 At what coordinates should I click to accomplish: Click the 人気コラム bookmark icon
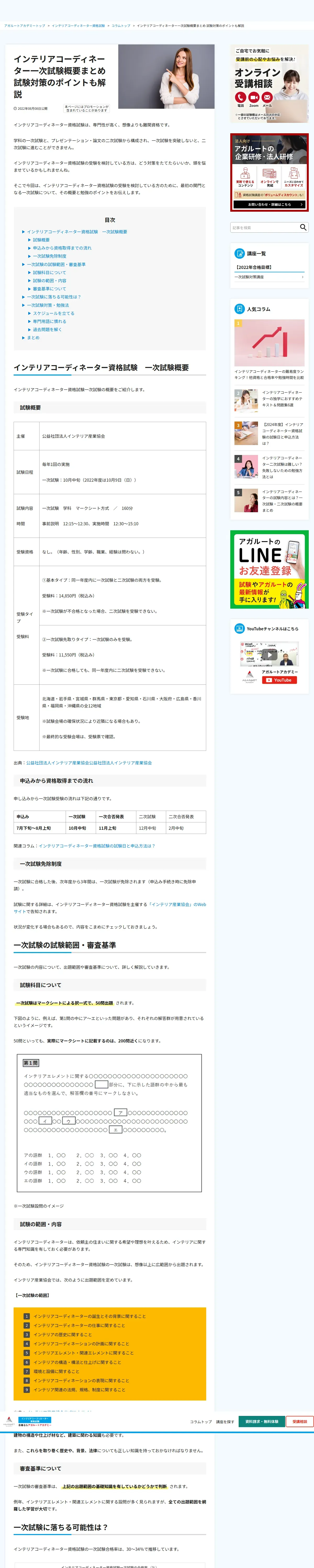240,309
